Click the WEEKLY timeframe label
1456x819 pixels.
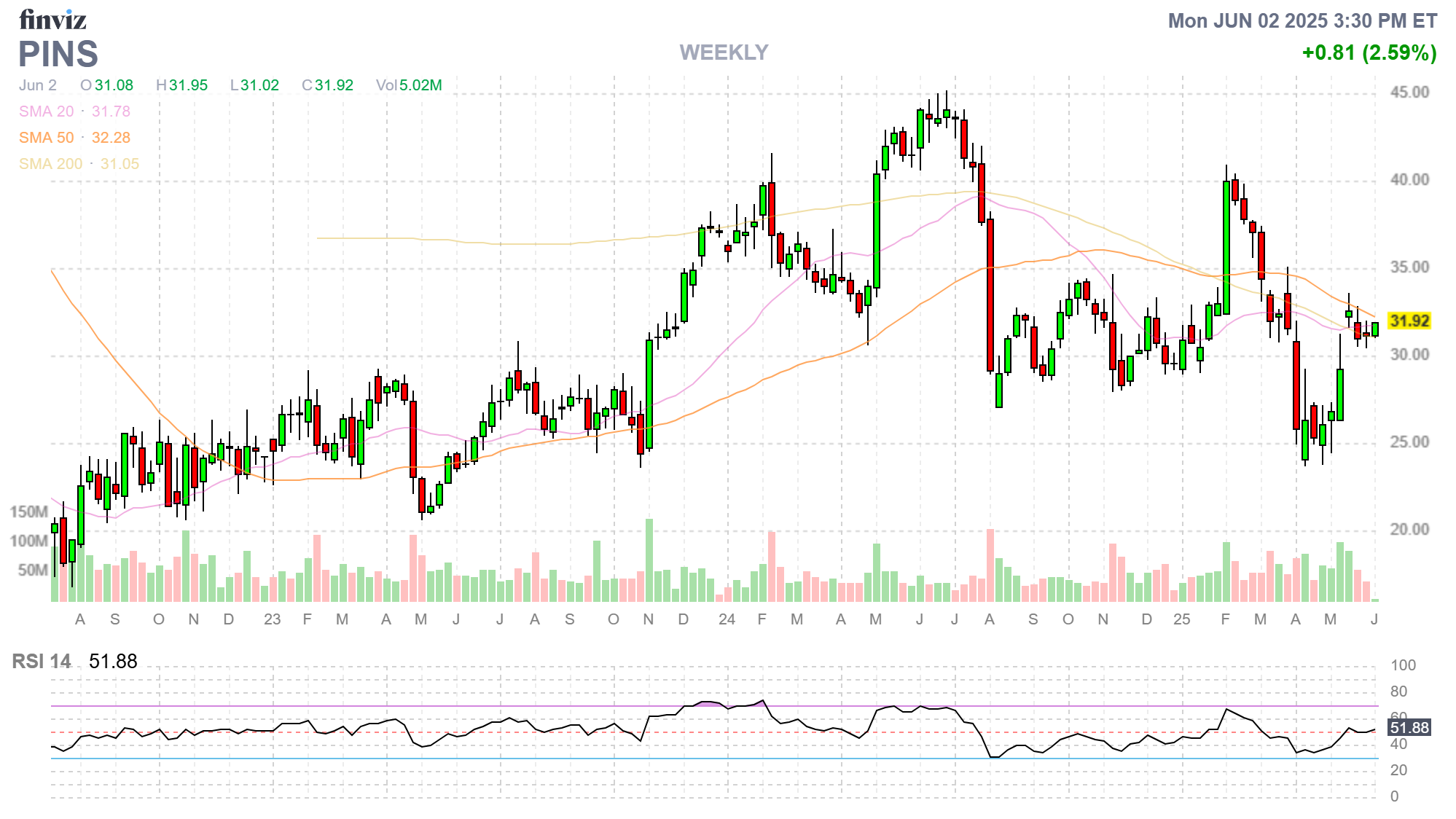click(x=724, y=52)
